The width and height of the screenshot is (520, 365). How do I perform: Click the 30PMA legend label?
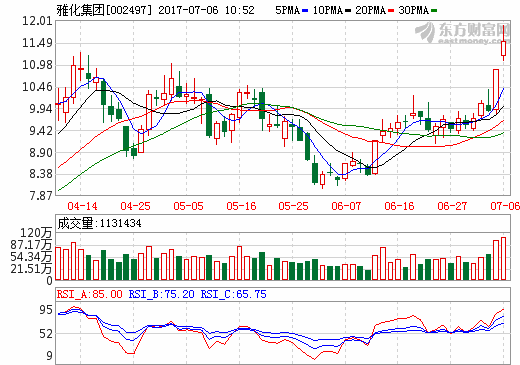pos(413,10)
